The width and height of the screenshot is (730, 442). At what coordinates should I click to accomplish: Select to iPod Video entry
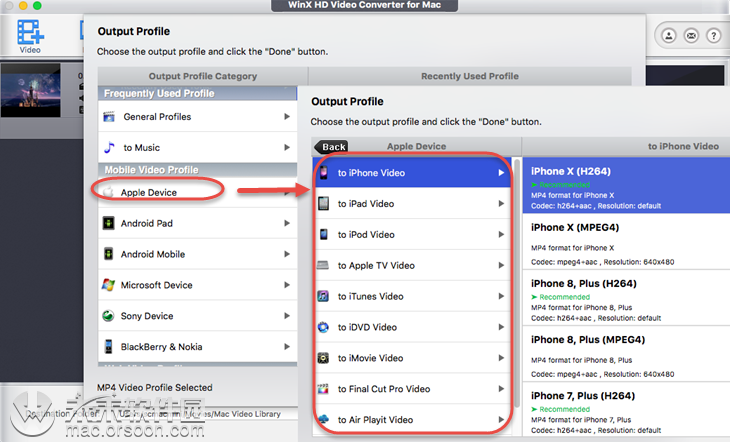click(x=412, y=234)
